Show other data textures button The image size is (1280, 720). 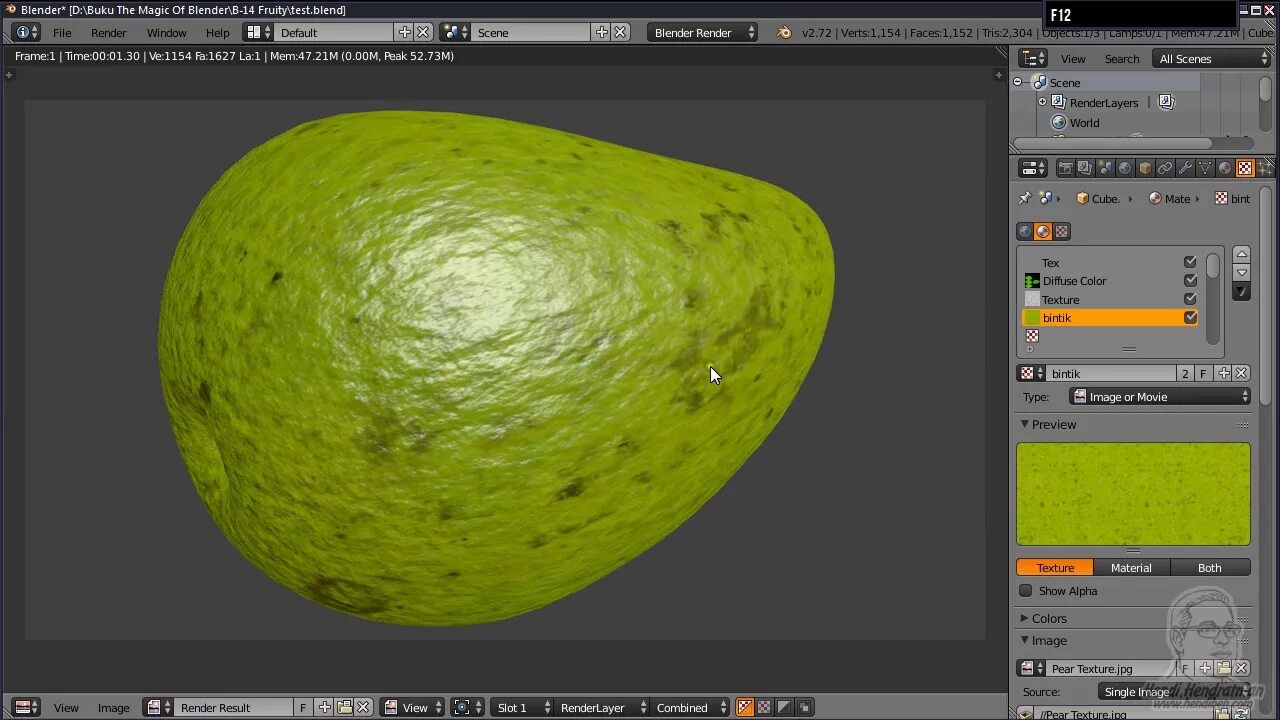pos(1062,231)
